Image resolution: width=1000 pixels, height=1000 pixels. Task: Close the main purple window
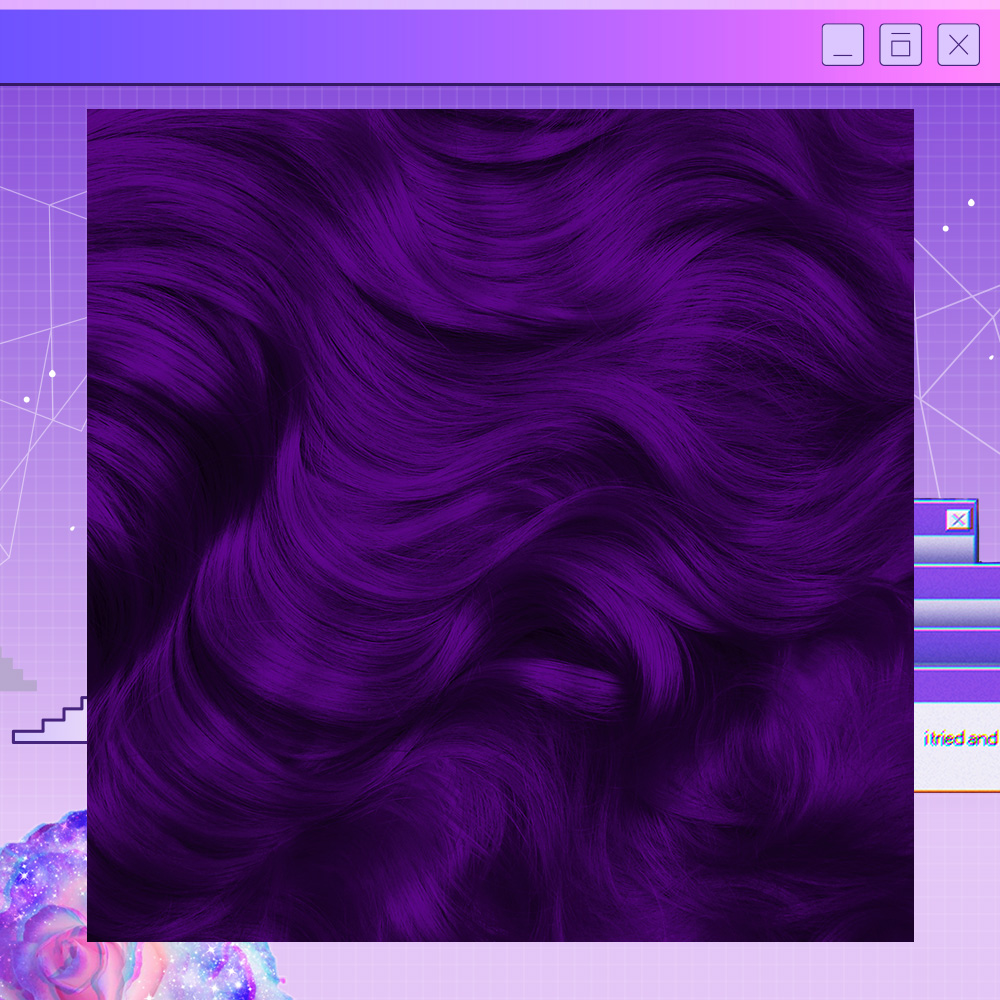958,45
